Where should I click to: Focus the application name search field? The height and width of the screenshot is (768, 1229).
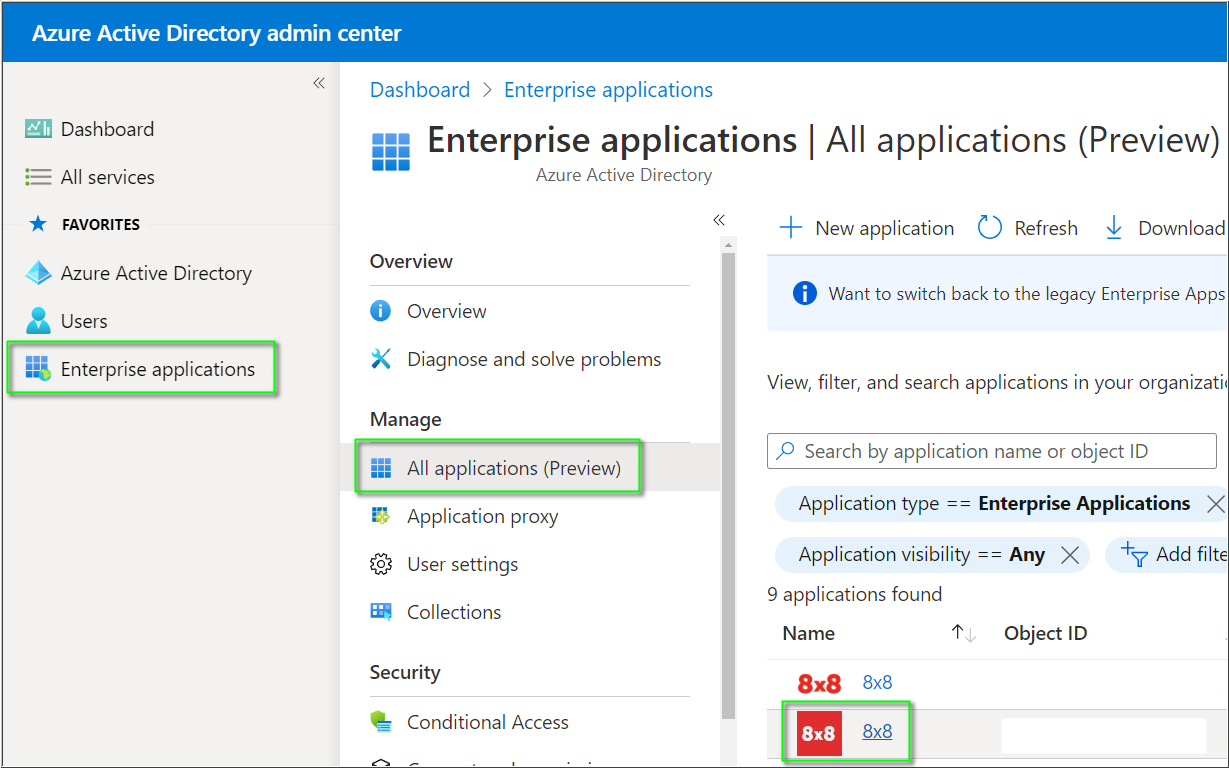point(992,451)
